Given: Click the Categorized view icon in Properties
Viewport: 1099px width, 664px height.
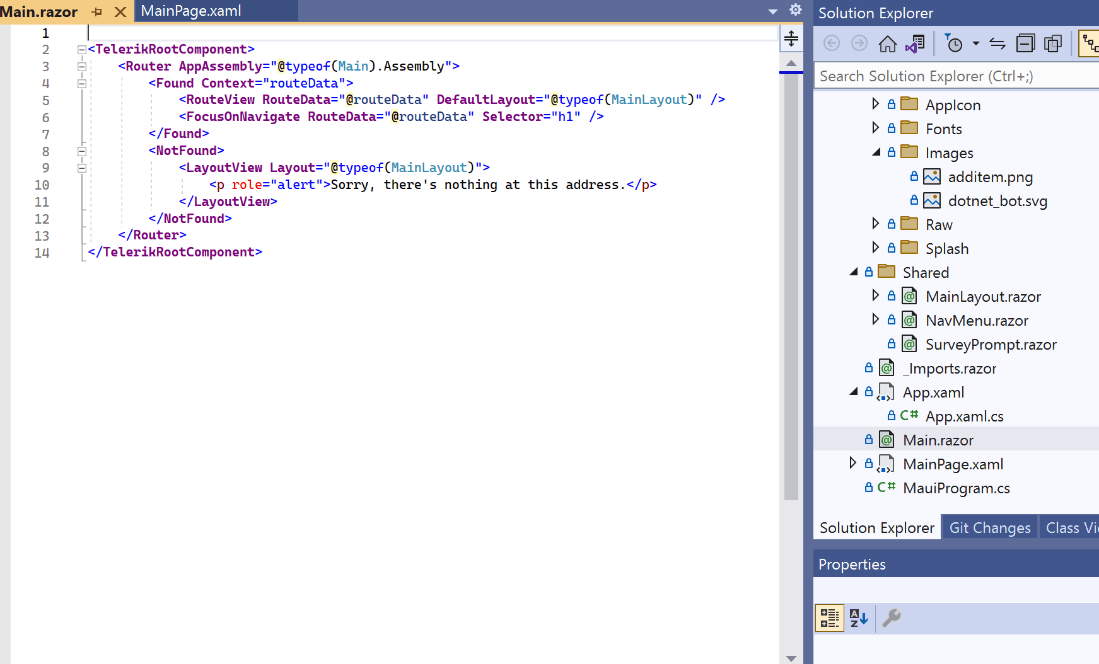Looking at the screenshot, I should (x=829, y=618).
